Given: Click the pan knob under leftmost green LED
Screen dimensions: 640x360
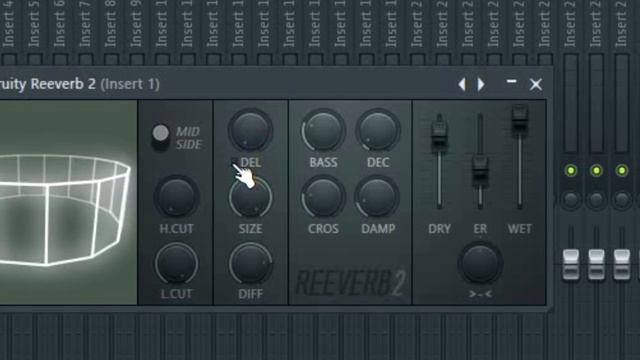Looking at the screenshot, I should pyautogui.click(x=571, y=200).
